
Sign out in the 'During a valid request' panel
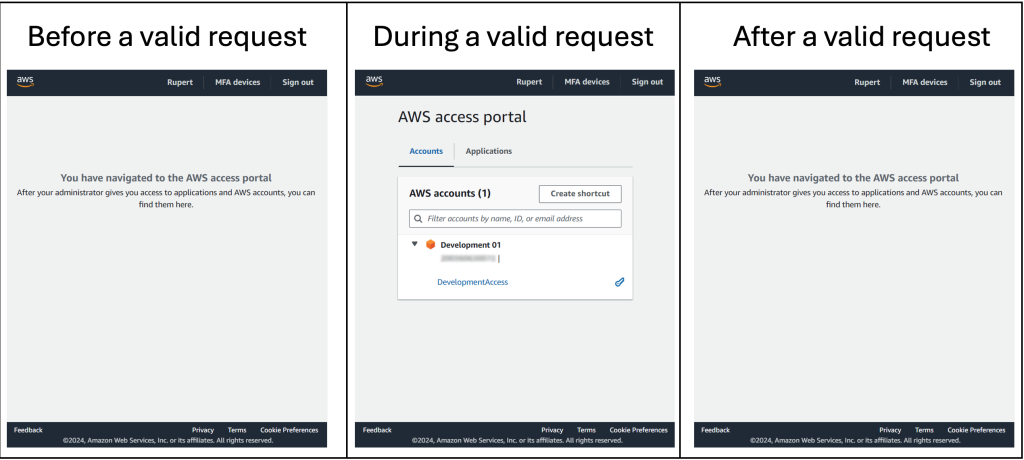pyautogui.click(x=647, y=82)
